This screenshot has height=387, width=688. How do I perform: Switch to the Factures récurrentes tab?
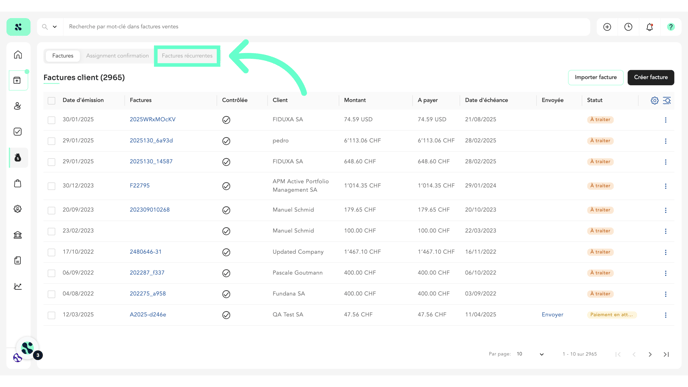point(187,56)
